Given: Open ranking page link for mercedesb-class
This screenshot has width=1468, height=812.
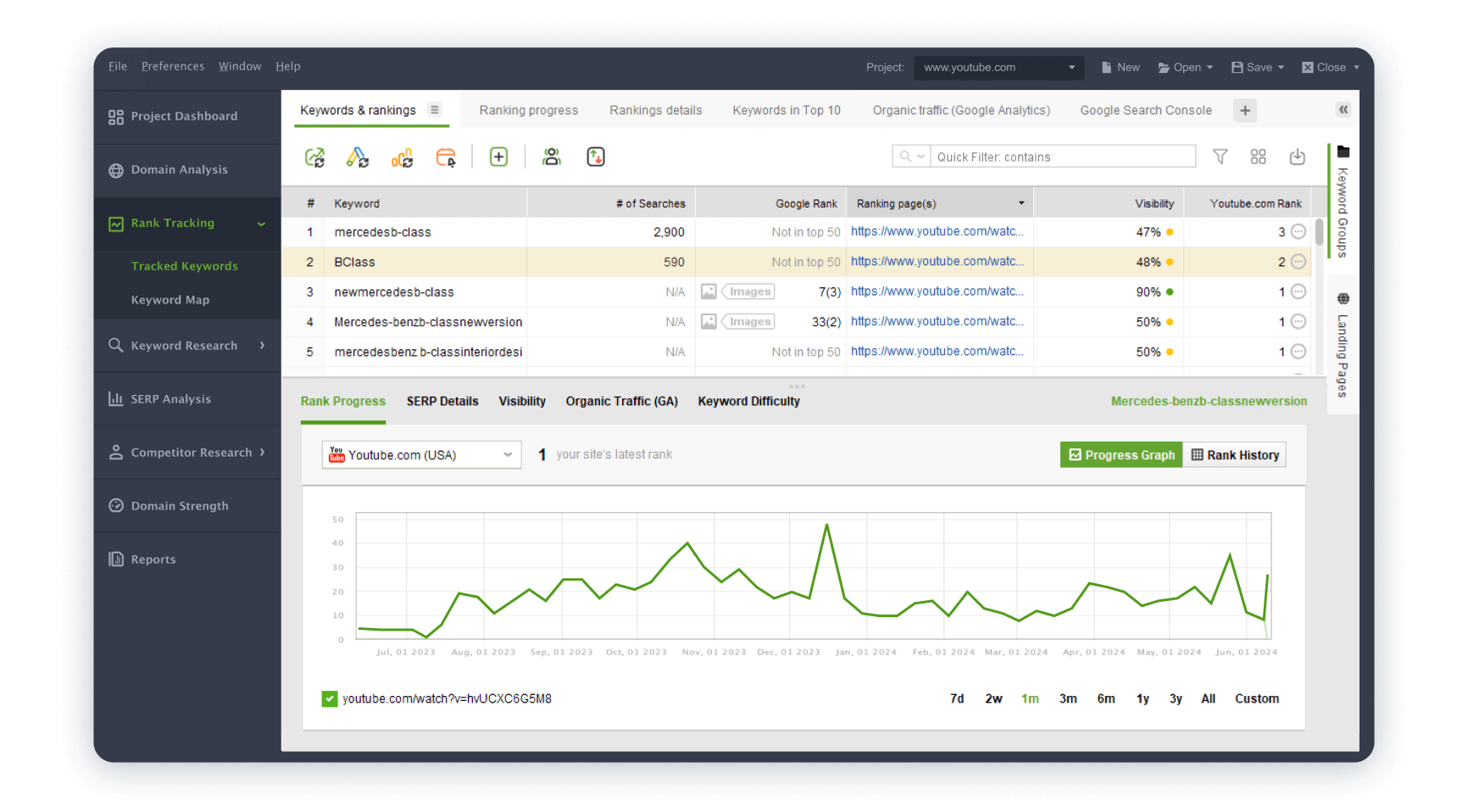Looking at the screenshot, I should (937, 231).
